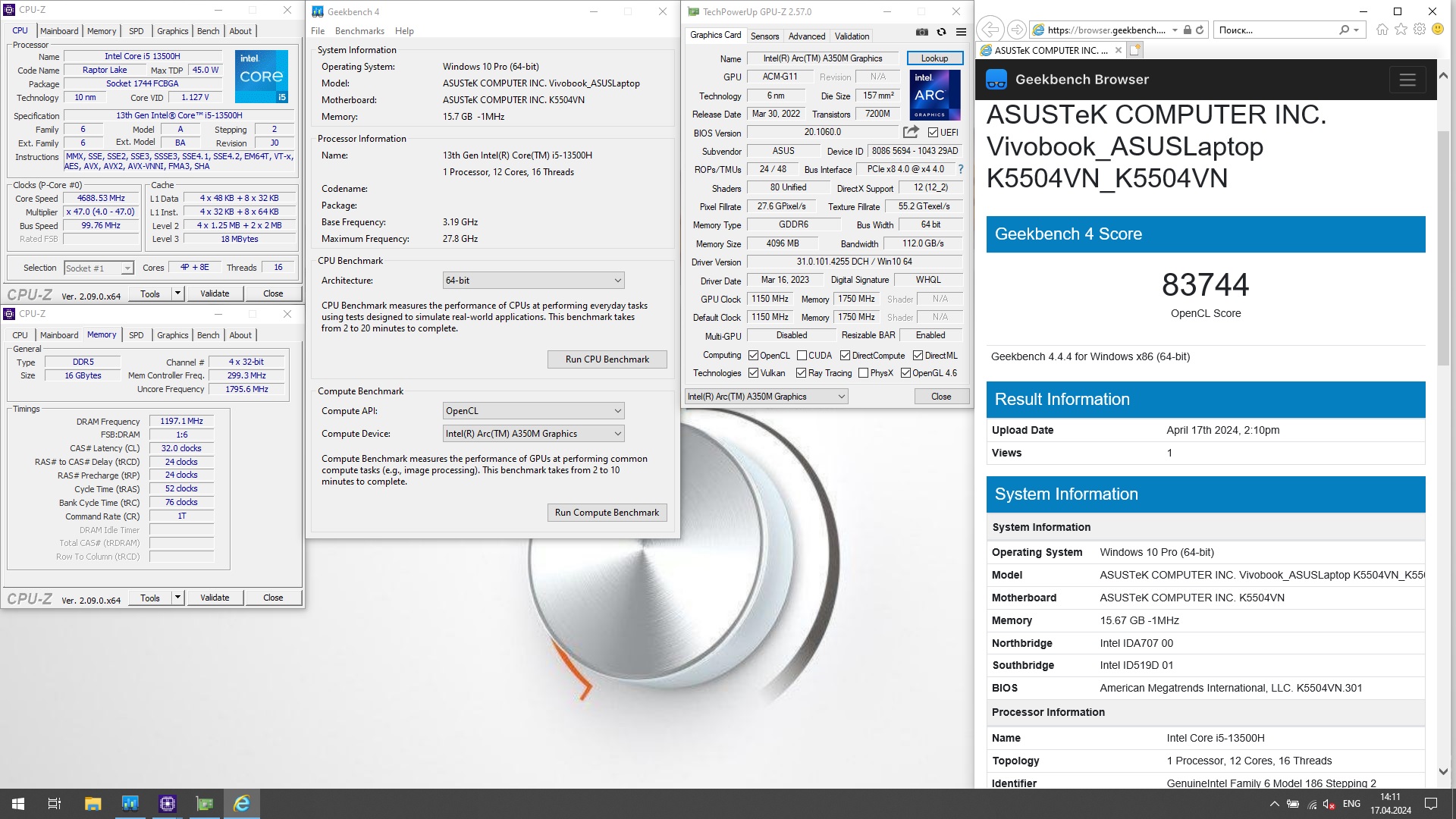Open the Architecture 64-bit dropdown
Screen dimensions: 1456x819
(x=533, y=281)
